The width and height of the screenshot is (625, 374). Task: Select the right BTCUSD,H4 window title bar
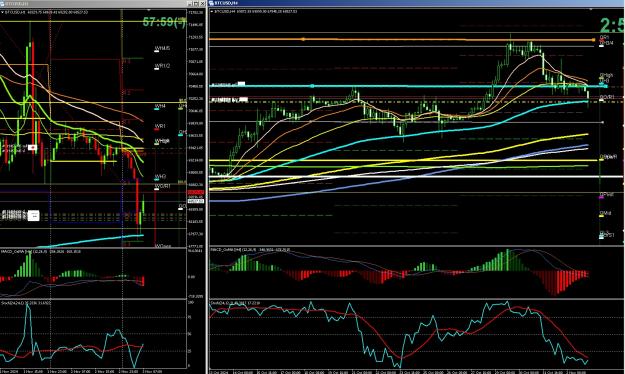pos(417,3)
